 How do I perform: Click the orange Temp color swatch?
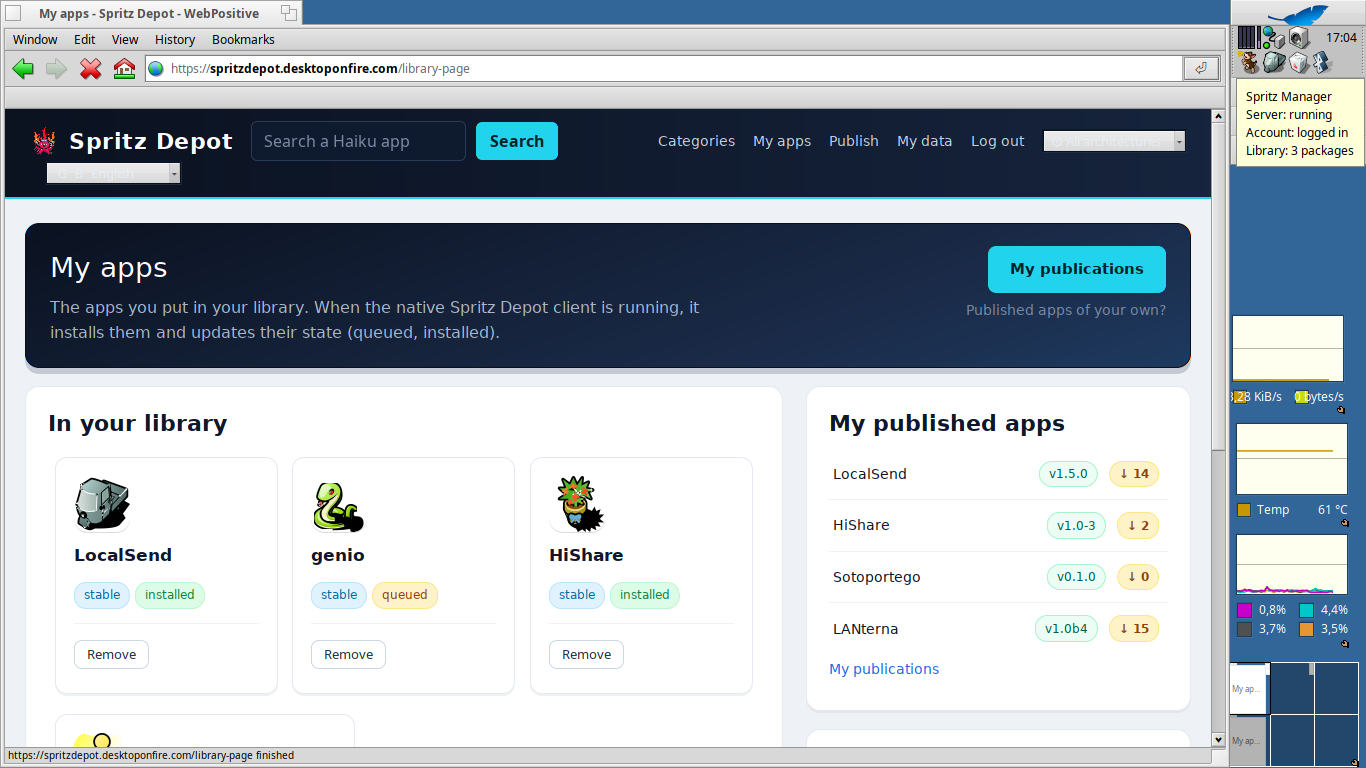1244,510
